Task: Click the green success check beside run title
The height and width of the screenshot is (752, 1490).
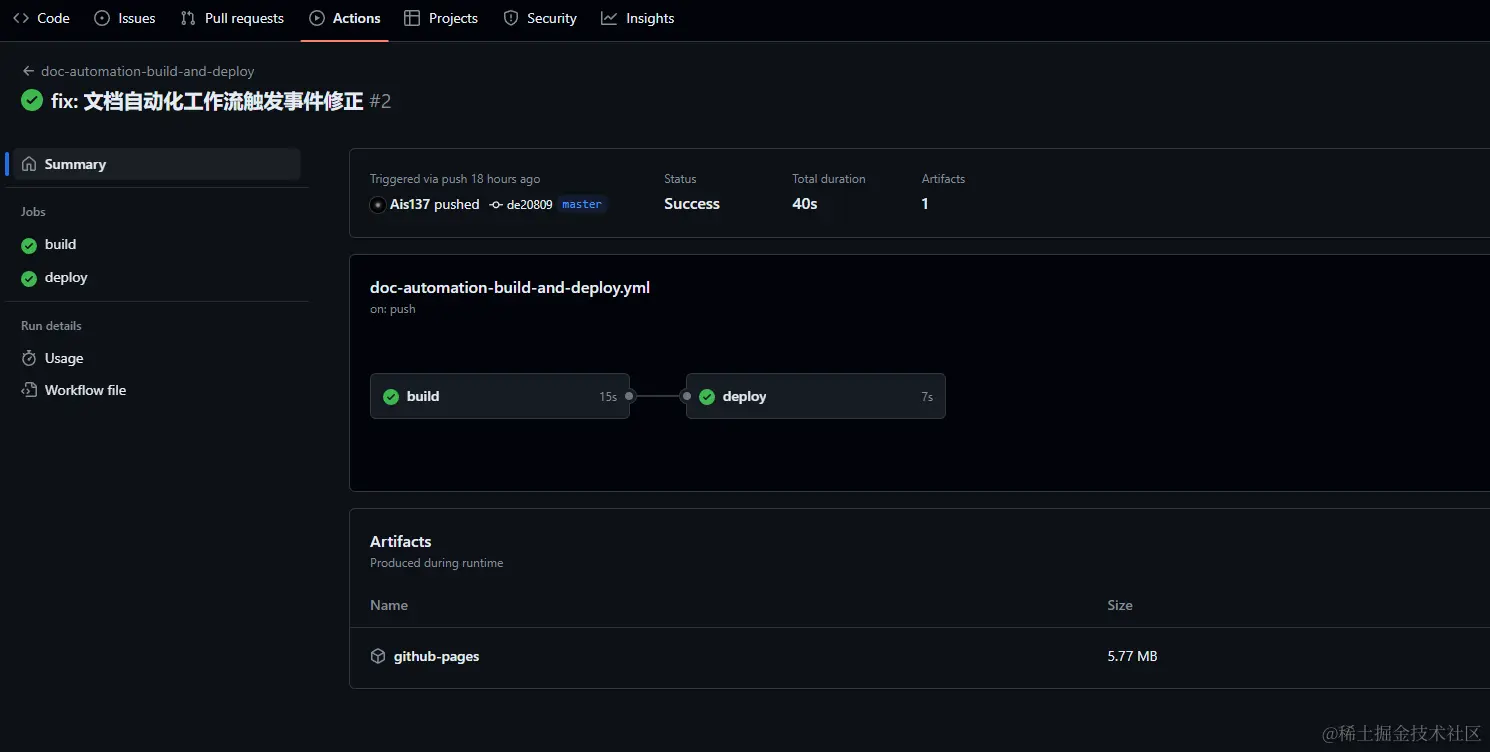Action: [x=32, y=100]
